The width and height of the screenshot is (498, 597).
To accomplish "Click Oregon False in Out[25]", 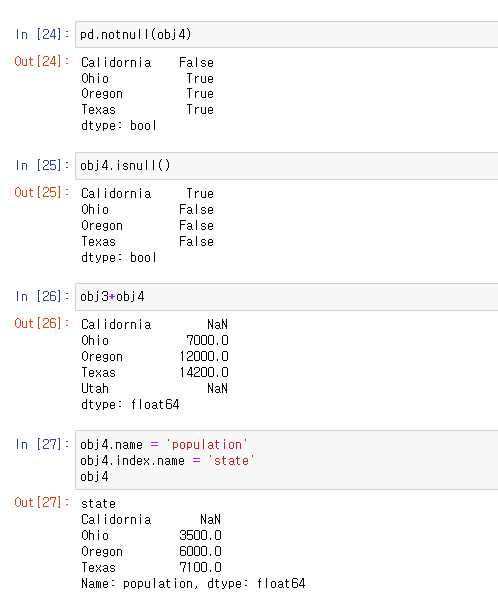I will [x=147, y=225].
